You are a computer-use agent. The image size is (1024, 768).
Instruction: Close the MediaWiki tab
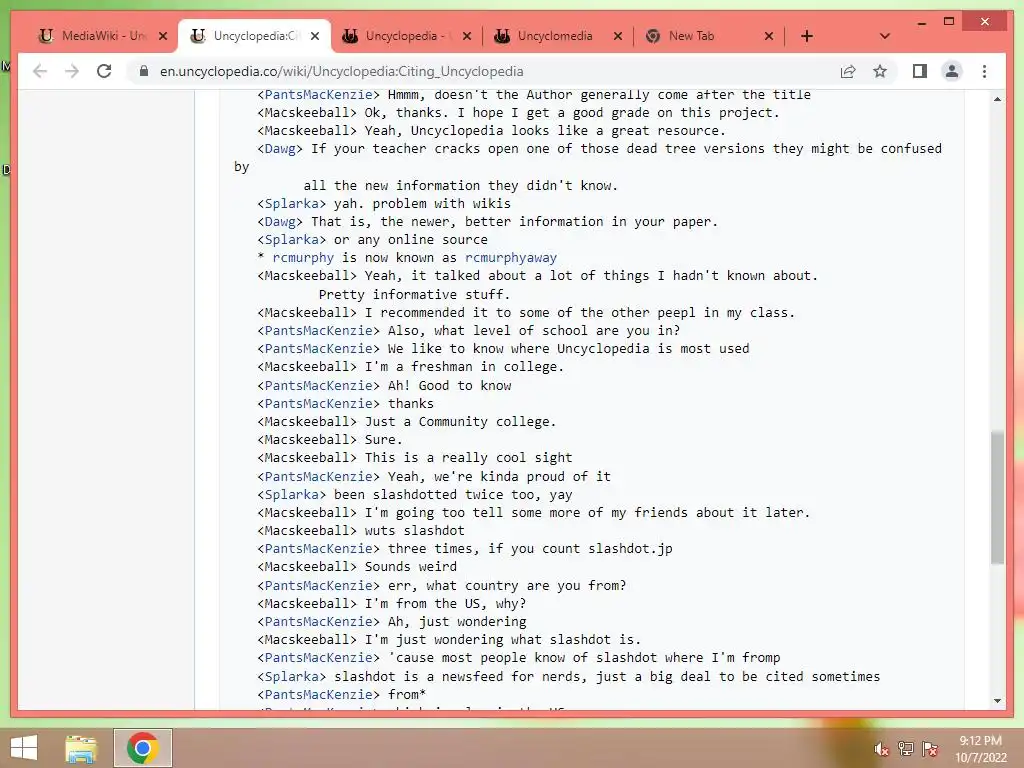(163, 36)
